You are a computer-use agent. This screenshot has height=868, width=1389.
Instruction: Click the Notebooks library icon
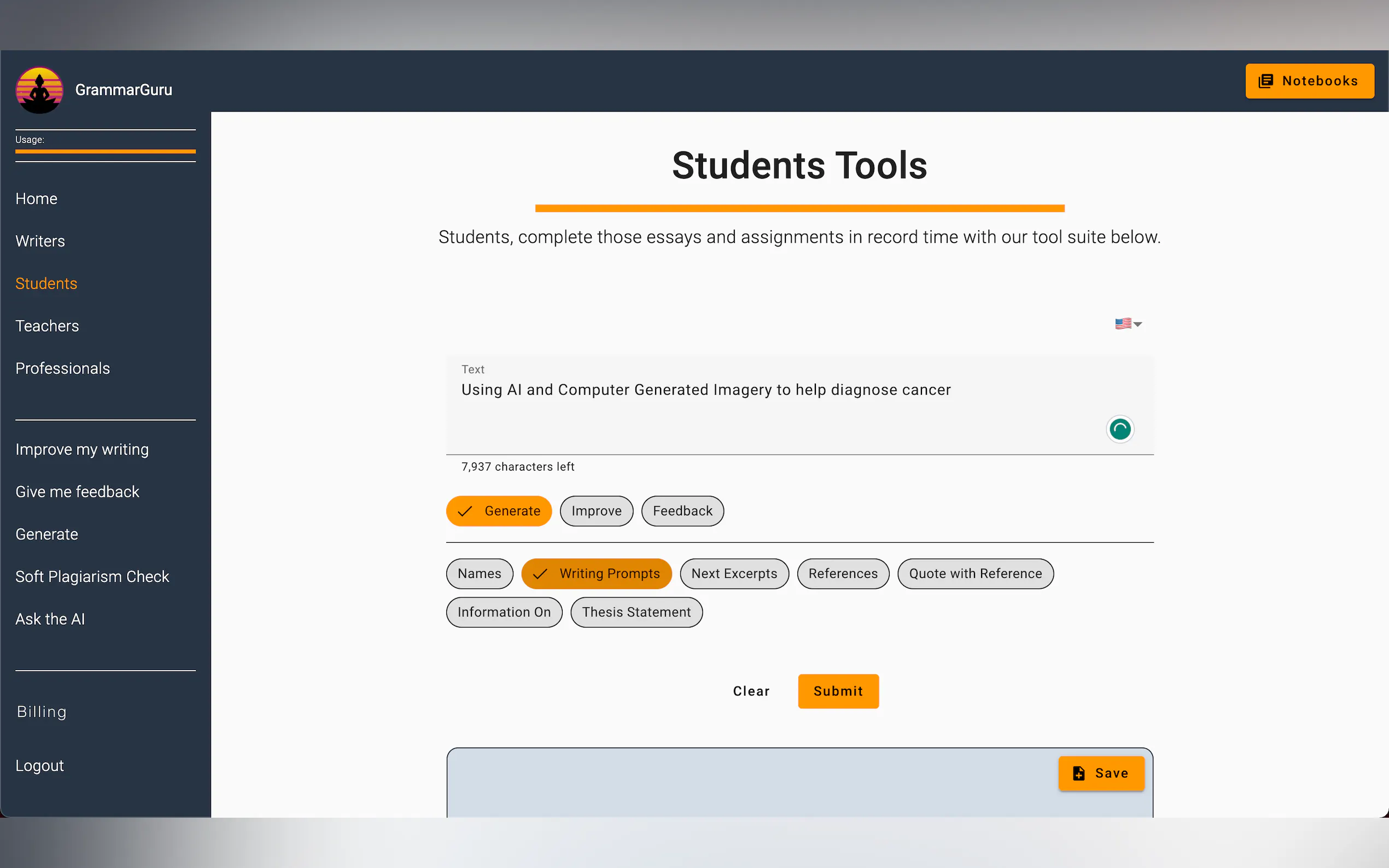pos(1265,81)
